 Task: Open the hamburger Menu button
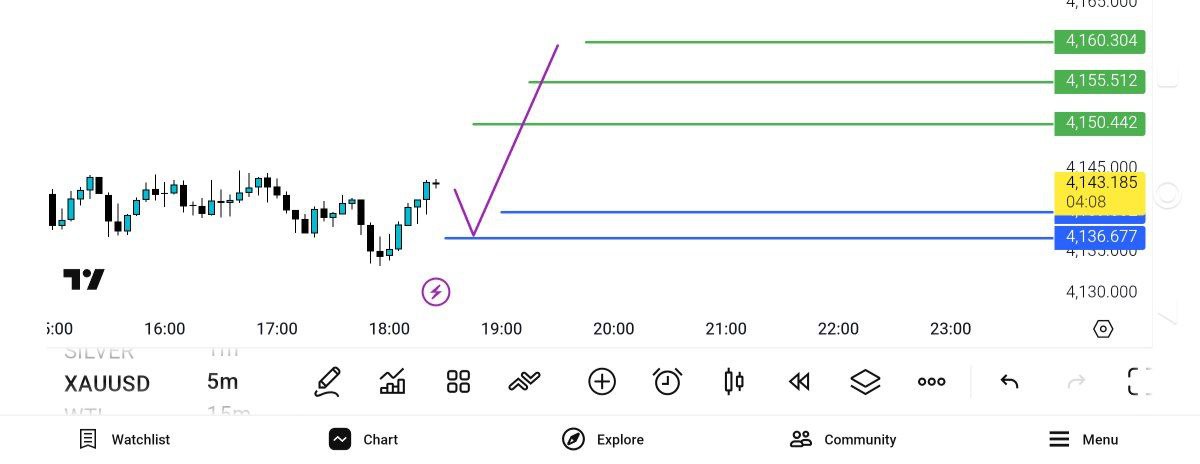[x=1083, y=439]
